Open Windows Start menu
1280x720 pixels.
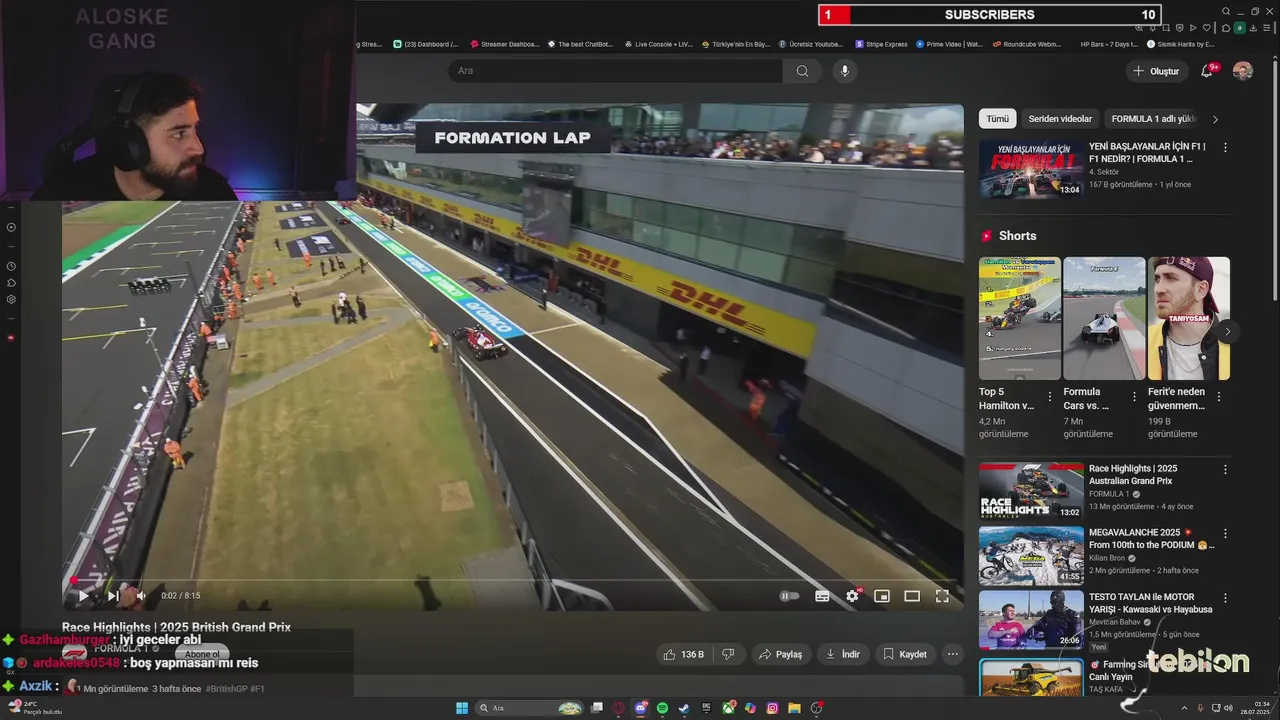pos(462,708)
